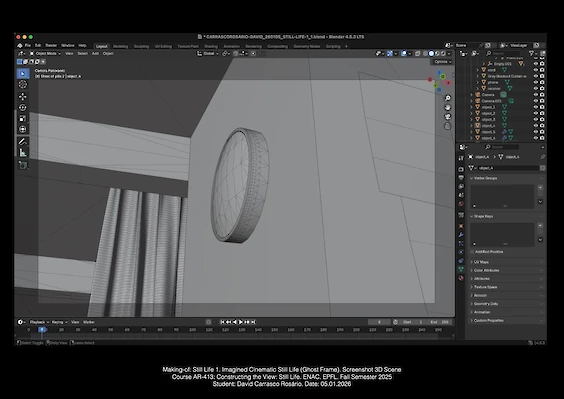
Task: Switch to the Modeling workspace tab
Action: [120, 46]
